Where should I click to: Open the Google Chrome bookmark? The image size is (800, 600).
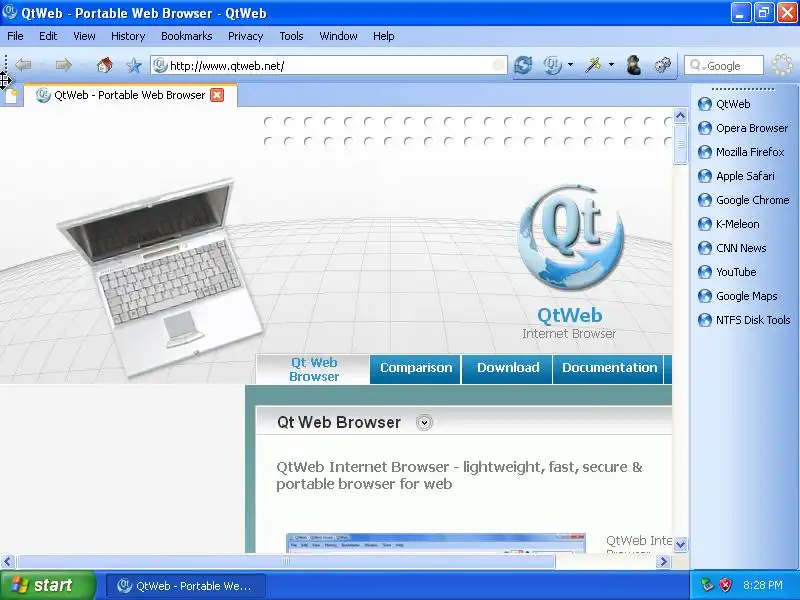click(x=743, y=200)
